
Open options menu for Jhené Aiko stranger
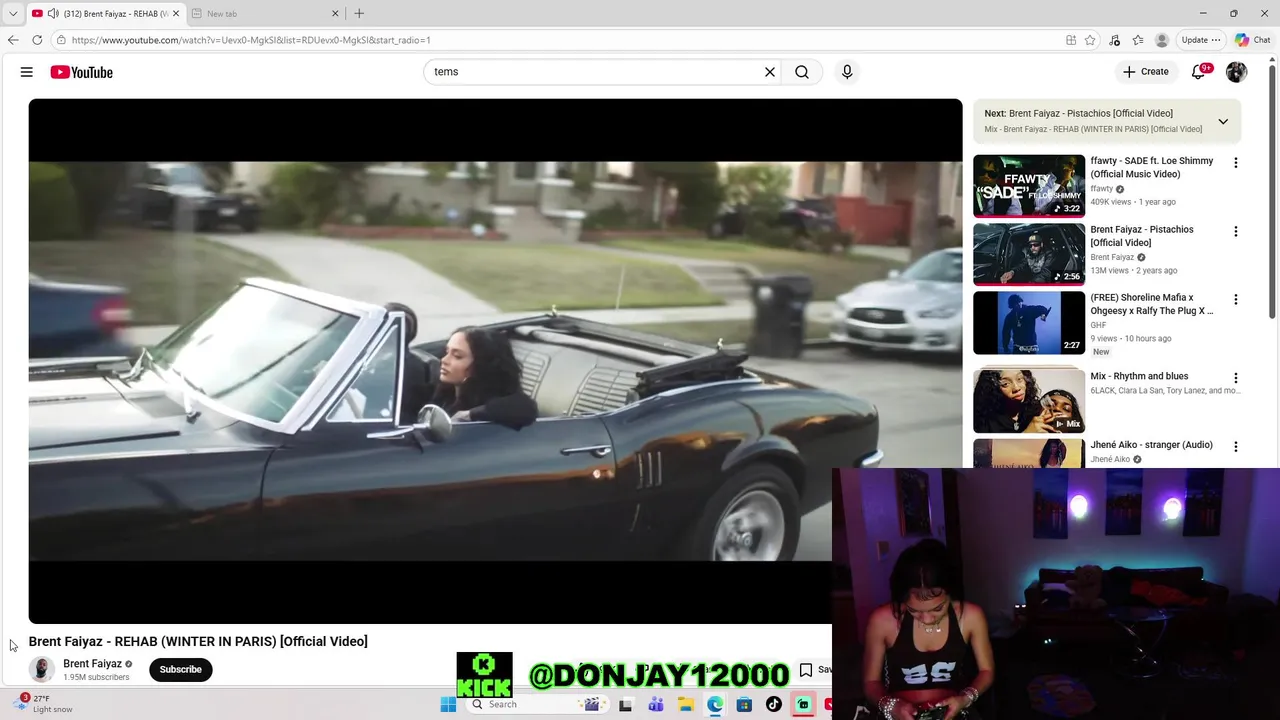click(1236, 447)
